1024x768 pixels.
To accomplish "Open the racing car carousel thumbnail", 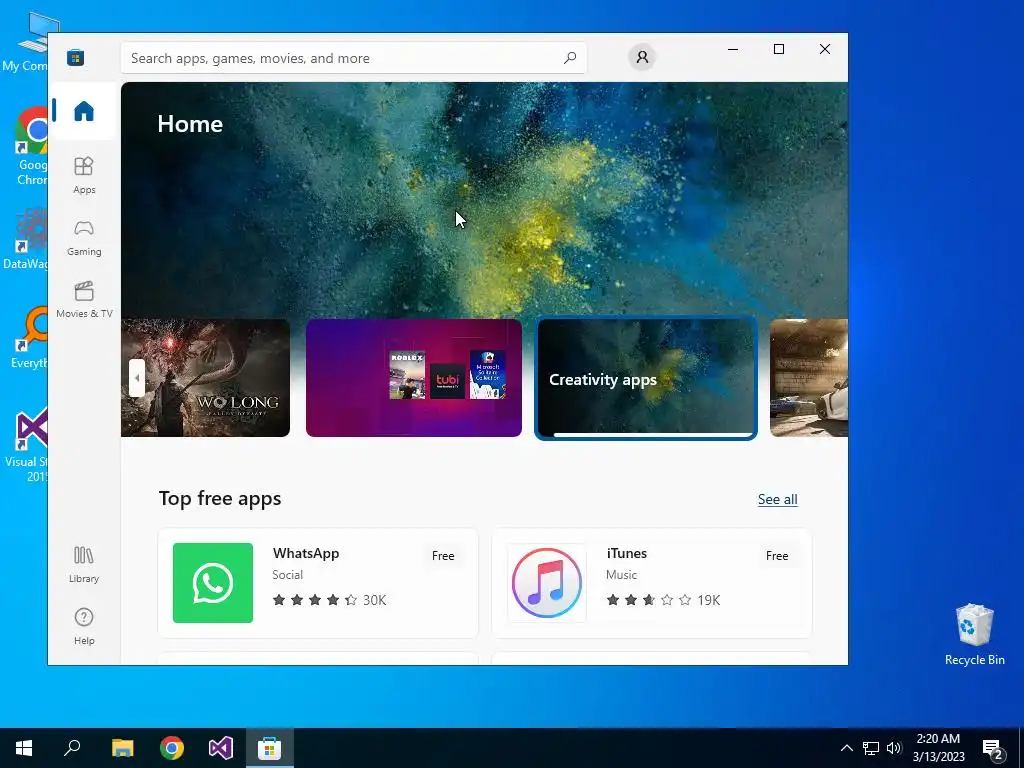I will click(808, 377).
